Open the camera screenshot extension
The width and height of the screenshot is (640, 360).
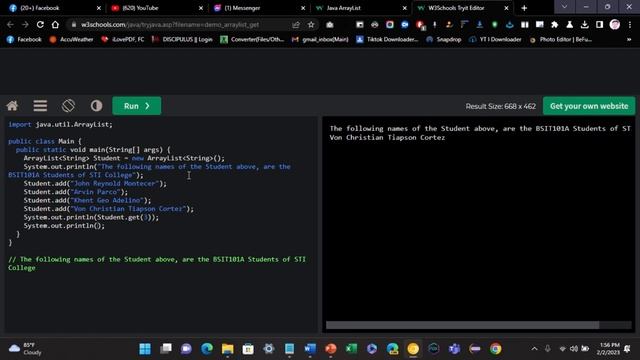(x=330, y=24)
